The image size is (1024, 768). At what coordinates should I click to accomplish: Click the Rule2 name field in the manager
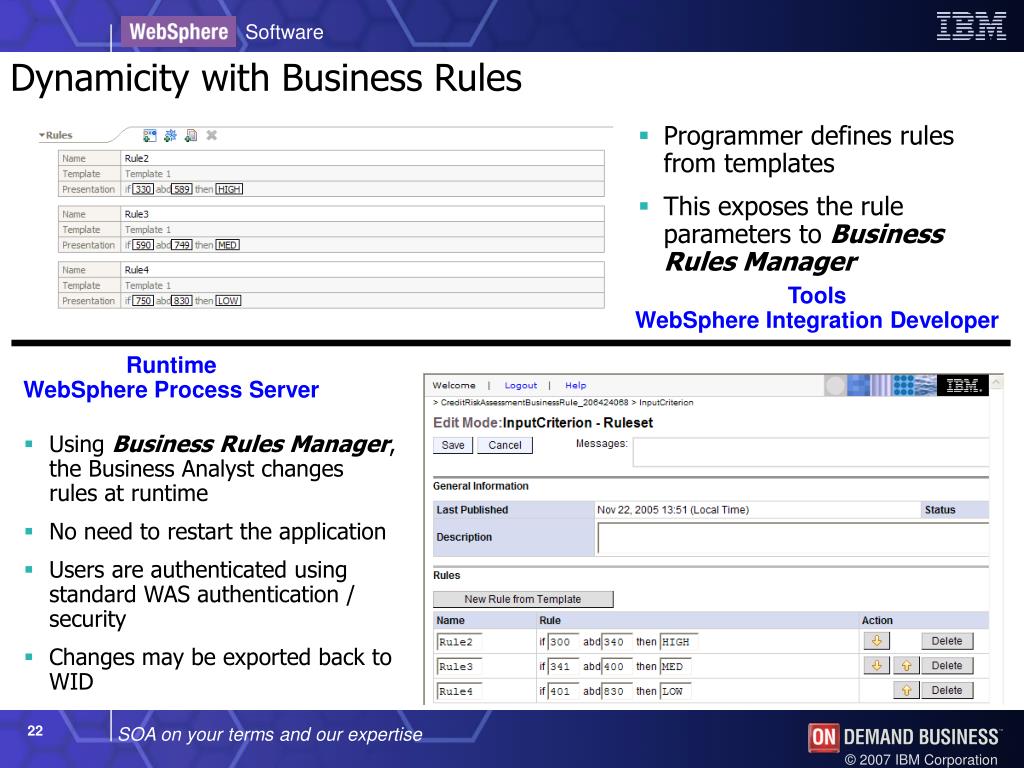(459, 642)
